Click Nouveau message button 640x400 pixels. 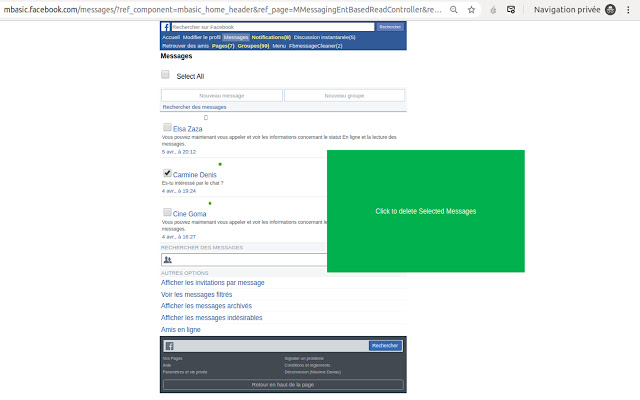[222, 96]
